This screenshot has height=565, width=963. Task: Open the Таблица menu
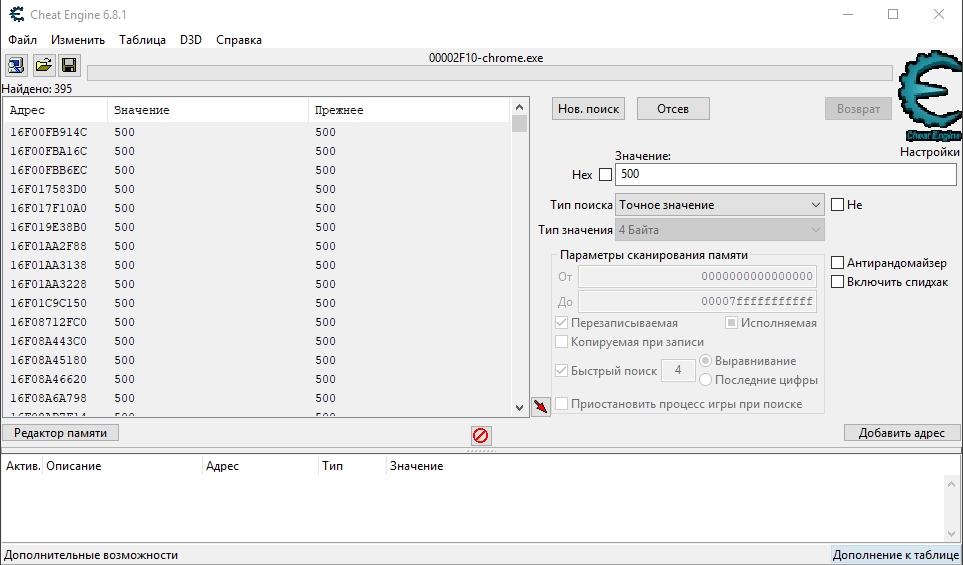click(x=142, y=40)
